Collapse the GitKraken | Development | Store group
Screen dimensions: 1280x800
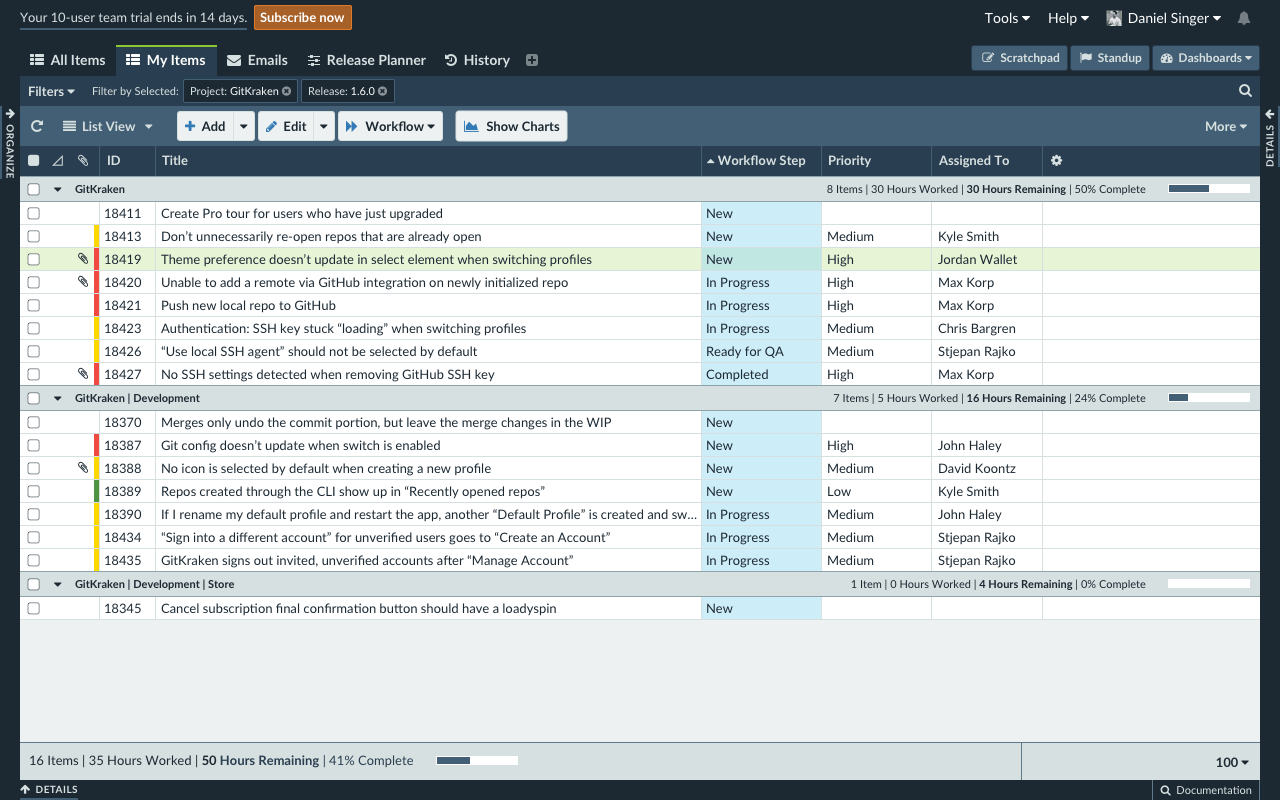tap(58, 584)
